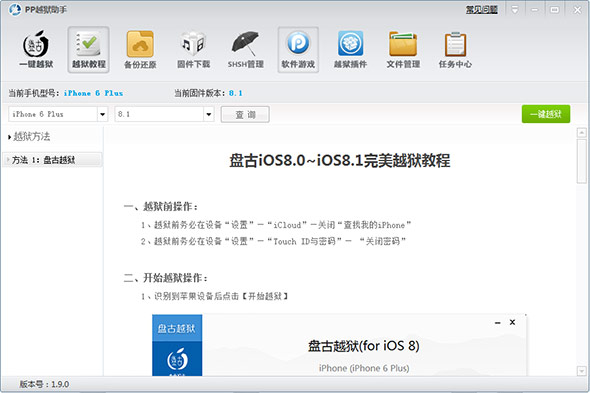Image resolution: width=590 pixels, height=393 pixels.
Task: Open the 越狱插件 jailbreak plugins icon
Action: (350, 50)
